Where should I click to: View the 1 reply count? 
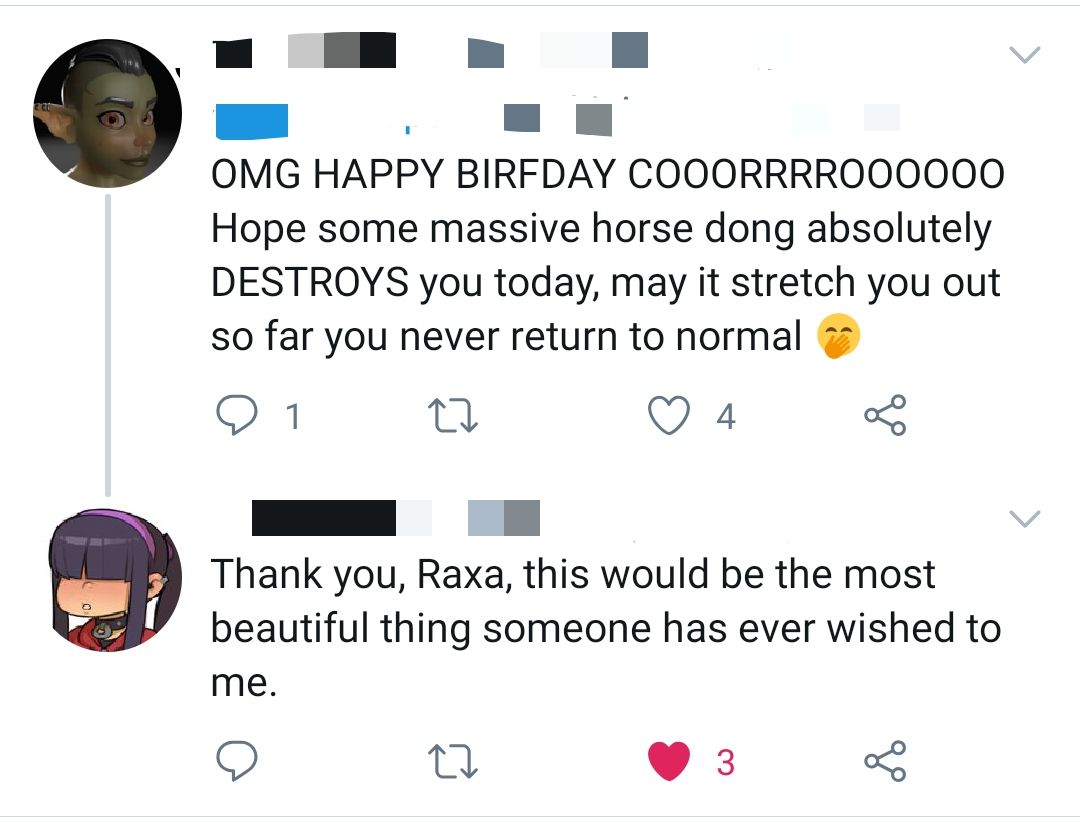[293, 416]
